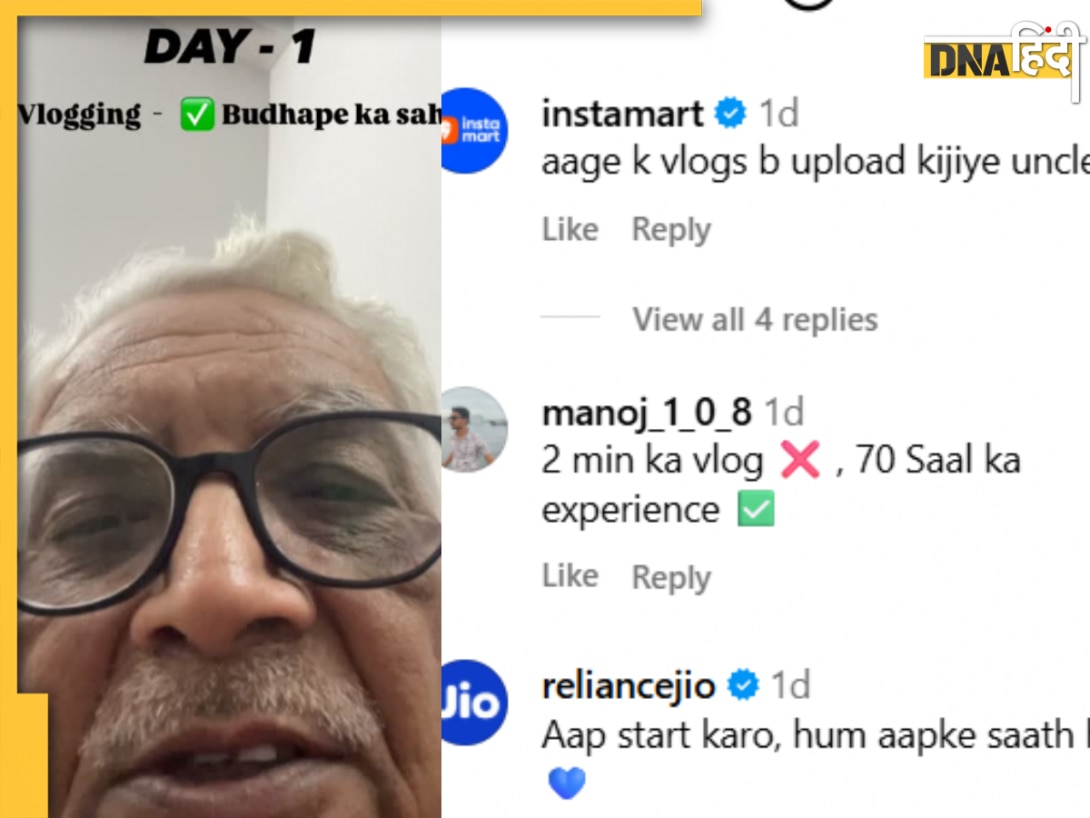Screen dimensions: 1090x818
Task: Open the reliancejio username link
Action: [x=628, y=687]
